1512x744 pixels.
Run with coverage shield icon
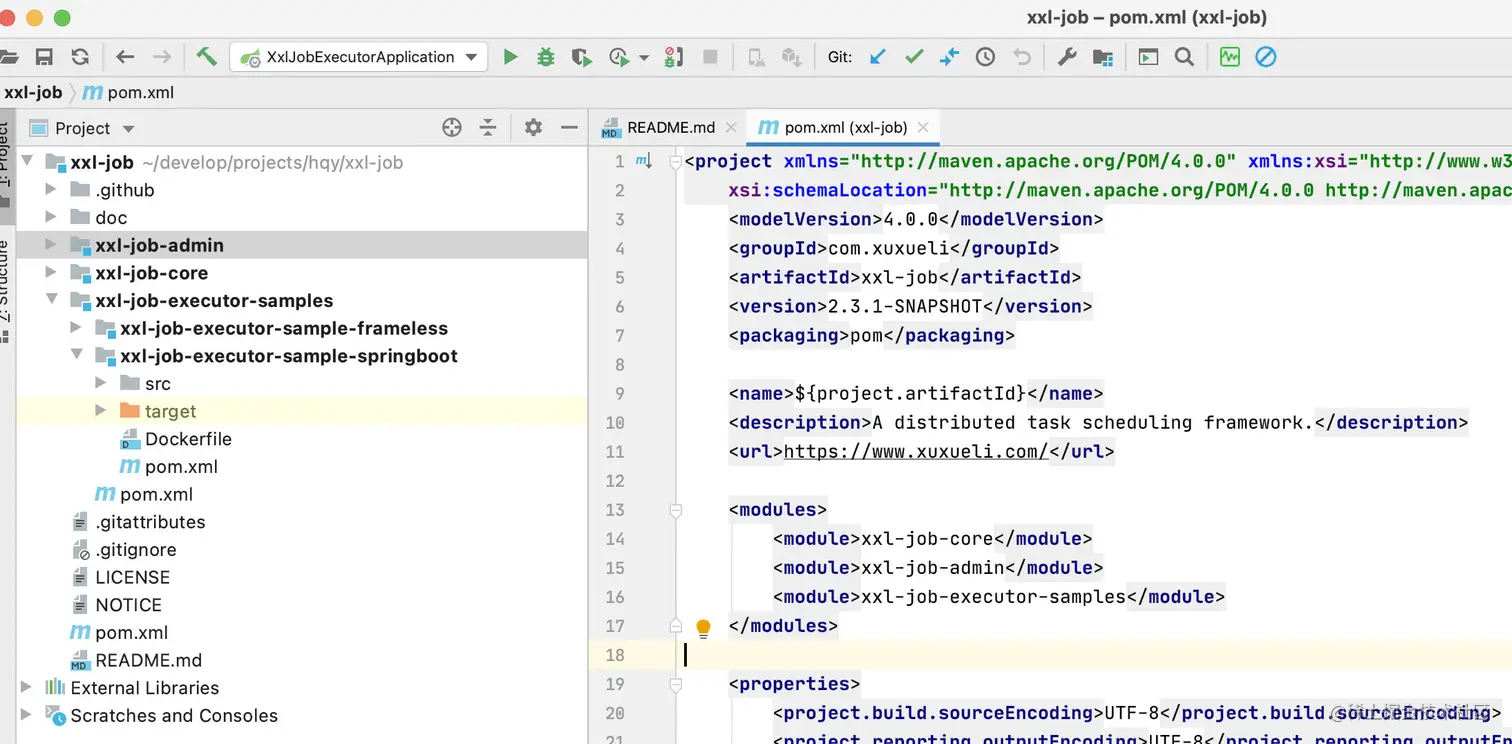(x=581, y=57)
